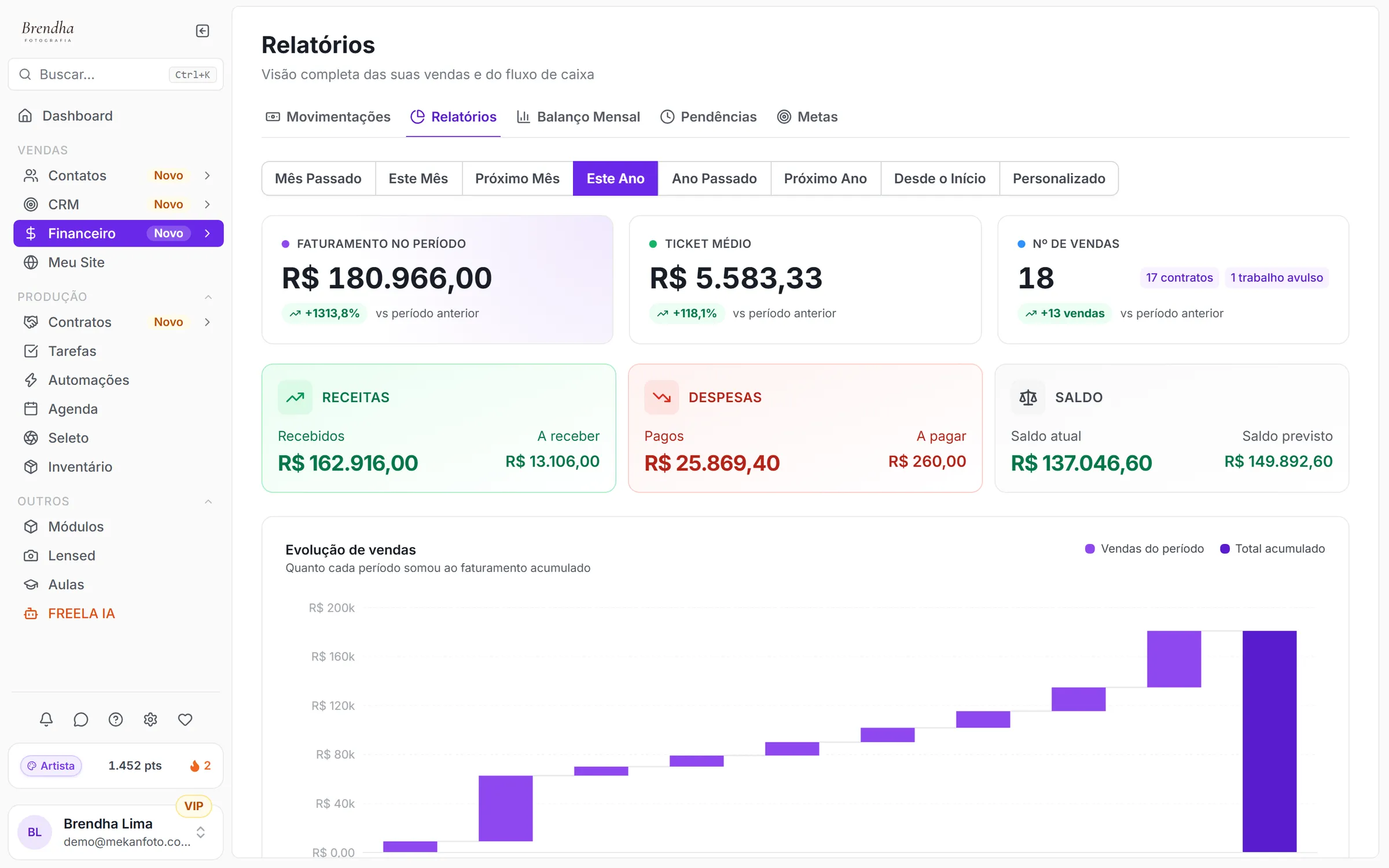Click the R$ 13.106,00 A receber value
Image resolution: width=1389 pixels, height=868 pixels.
(552, 461)
